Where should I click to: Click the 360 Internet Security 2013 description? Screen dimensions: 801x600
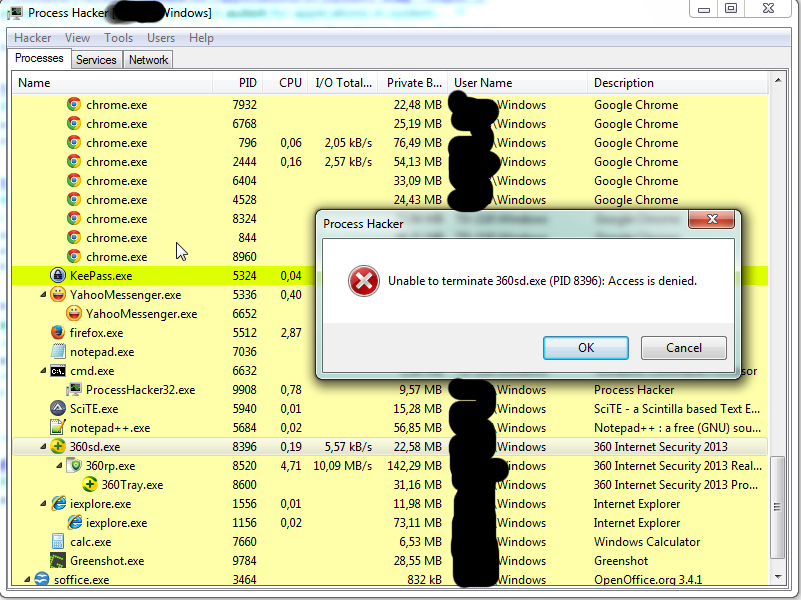660,447
